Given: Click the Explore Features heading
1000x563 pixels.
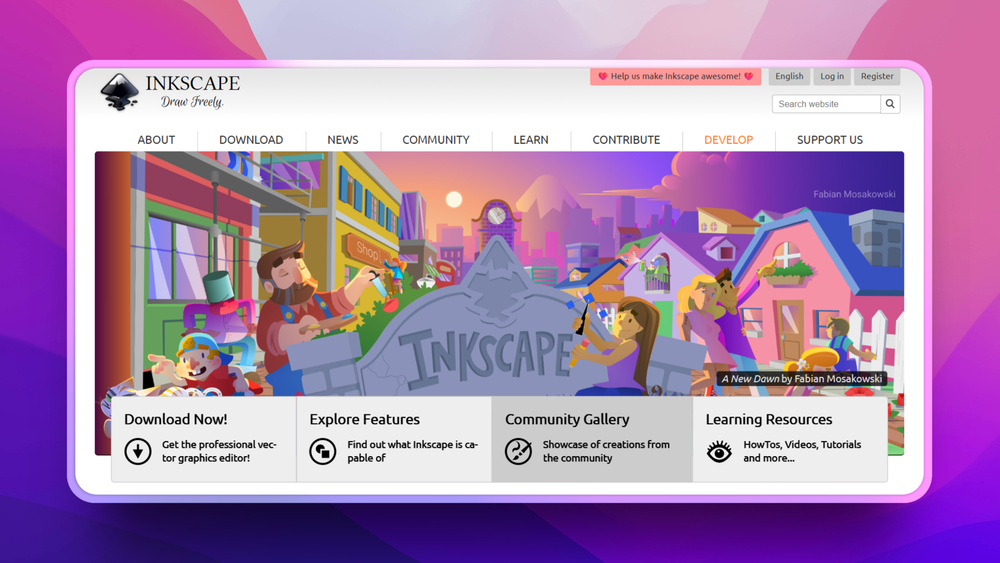Looking at the screenshot, I should (365, 420).
